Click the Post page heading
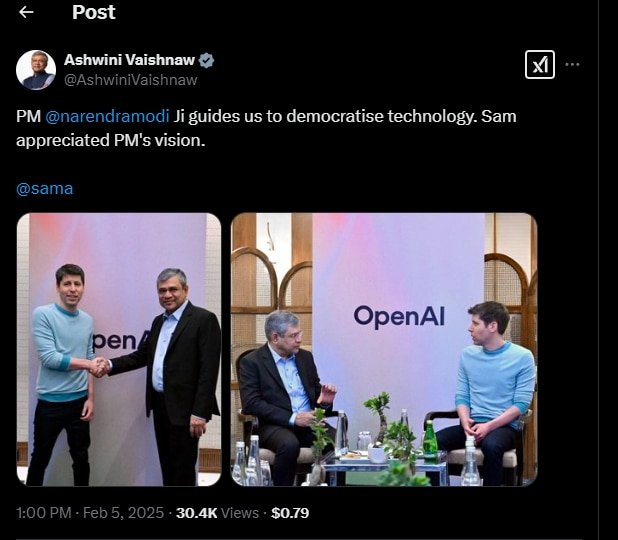The height and width of the screenshot is (540, 618). click(94, 12)
